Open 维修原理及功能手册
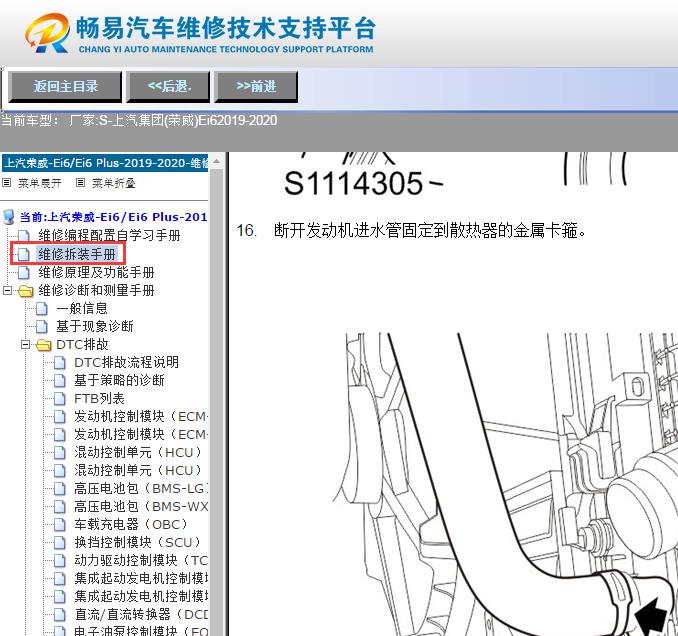This screenshot has width=678, height=636. [96, 272]
